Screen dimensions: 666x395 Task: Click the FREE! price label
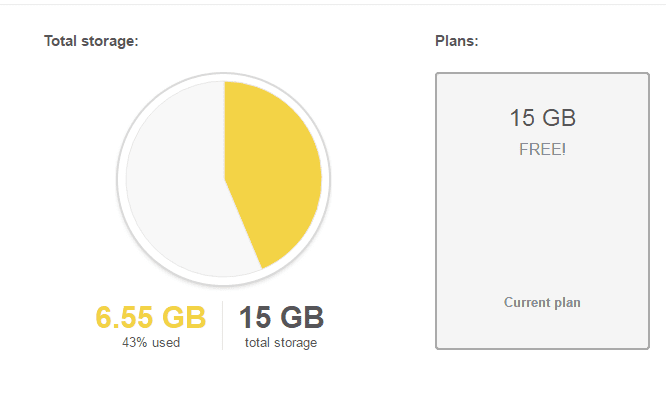point(542,149)
